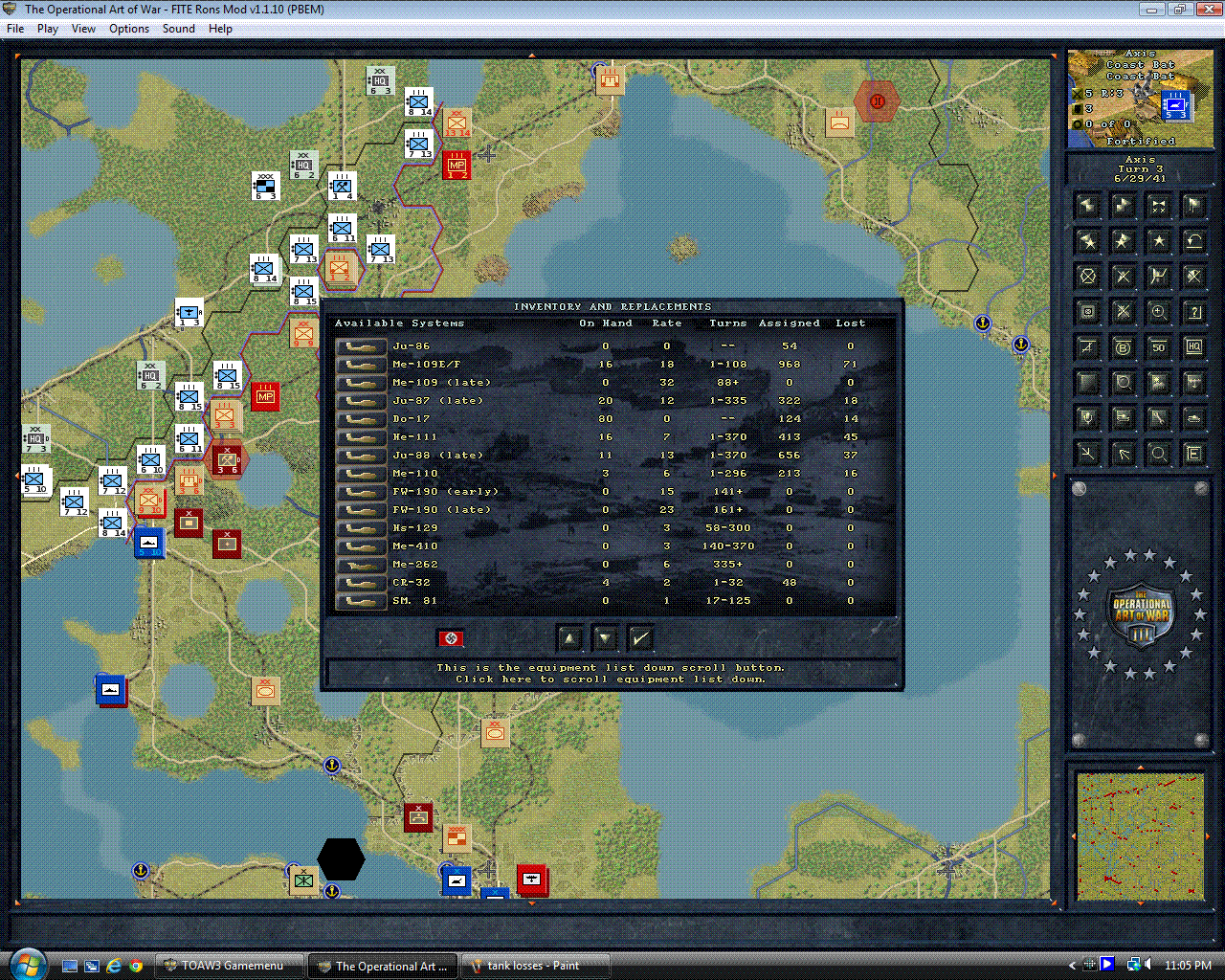Click the "50" scale toolbar icon
Image resolution: width=1225 pixels, height=980 pixels.
[x=1159, y=347]
